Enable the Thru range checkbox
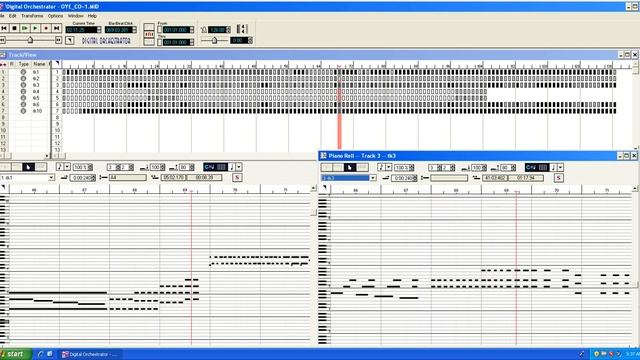 (160, 42)
